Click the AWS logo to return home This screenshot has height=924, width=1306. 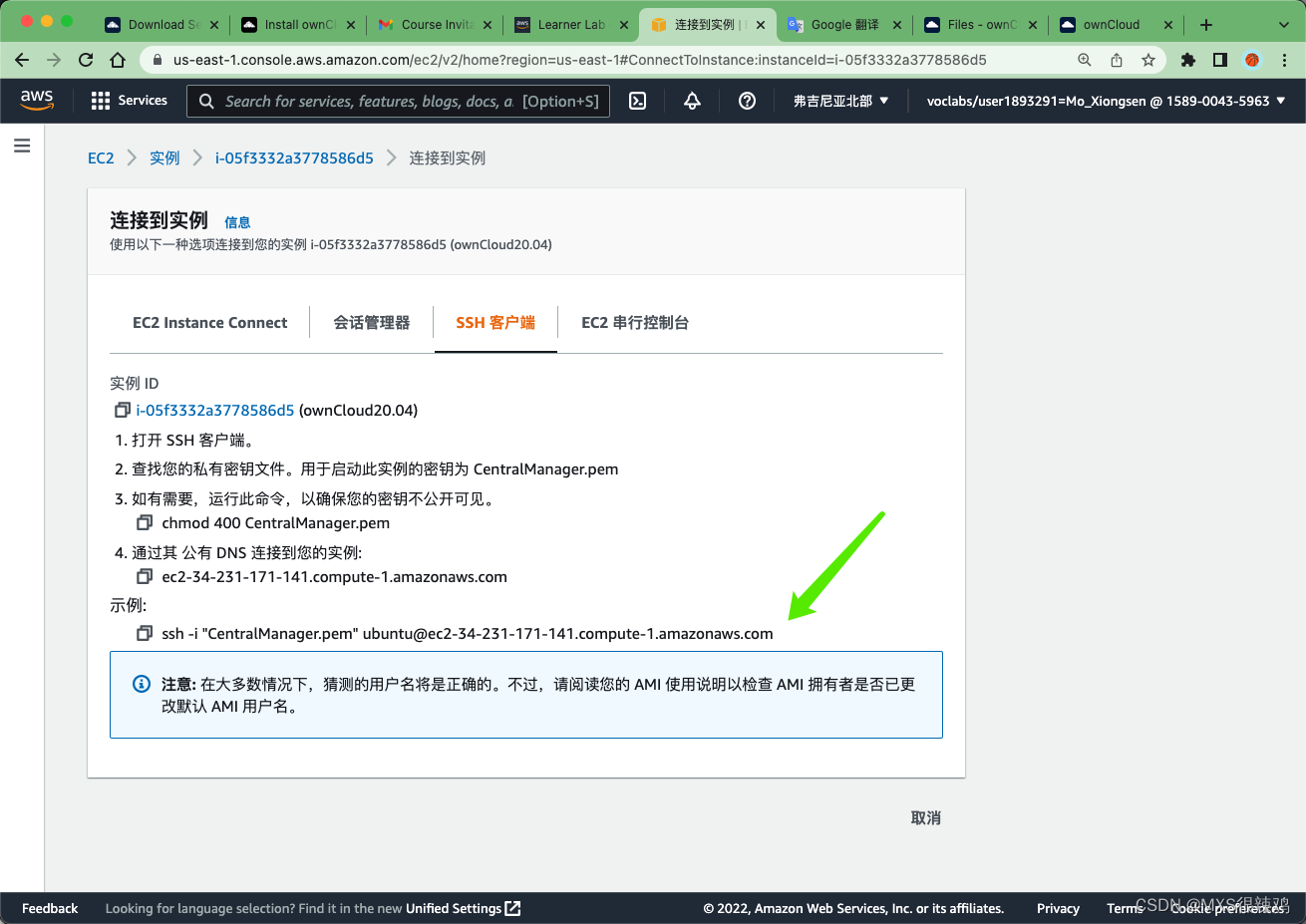pyautogui.click(x=36, y=100)
